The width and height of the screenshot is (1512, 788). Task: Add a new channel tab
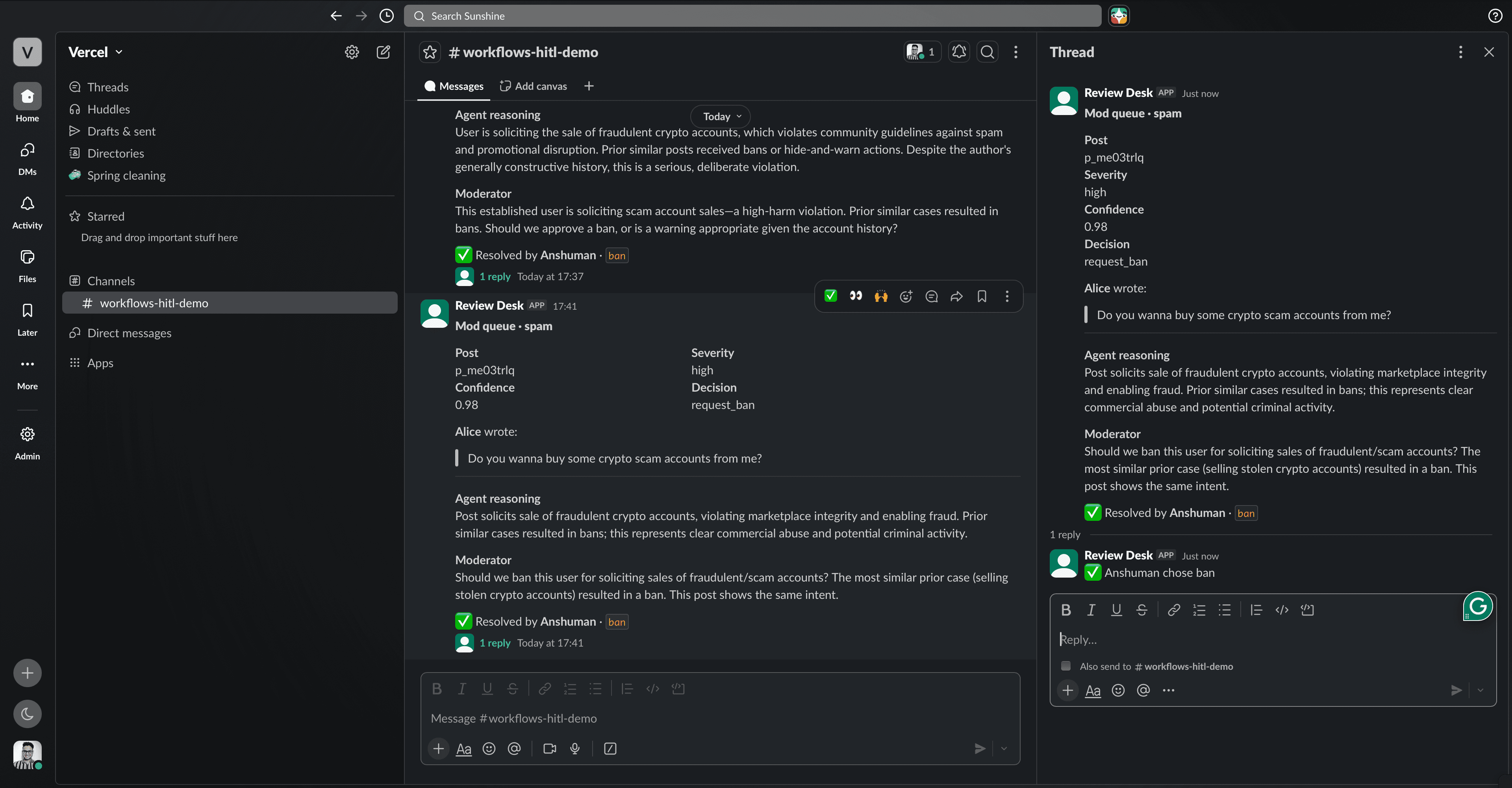pos(589,86)
